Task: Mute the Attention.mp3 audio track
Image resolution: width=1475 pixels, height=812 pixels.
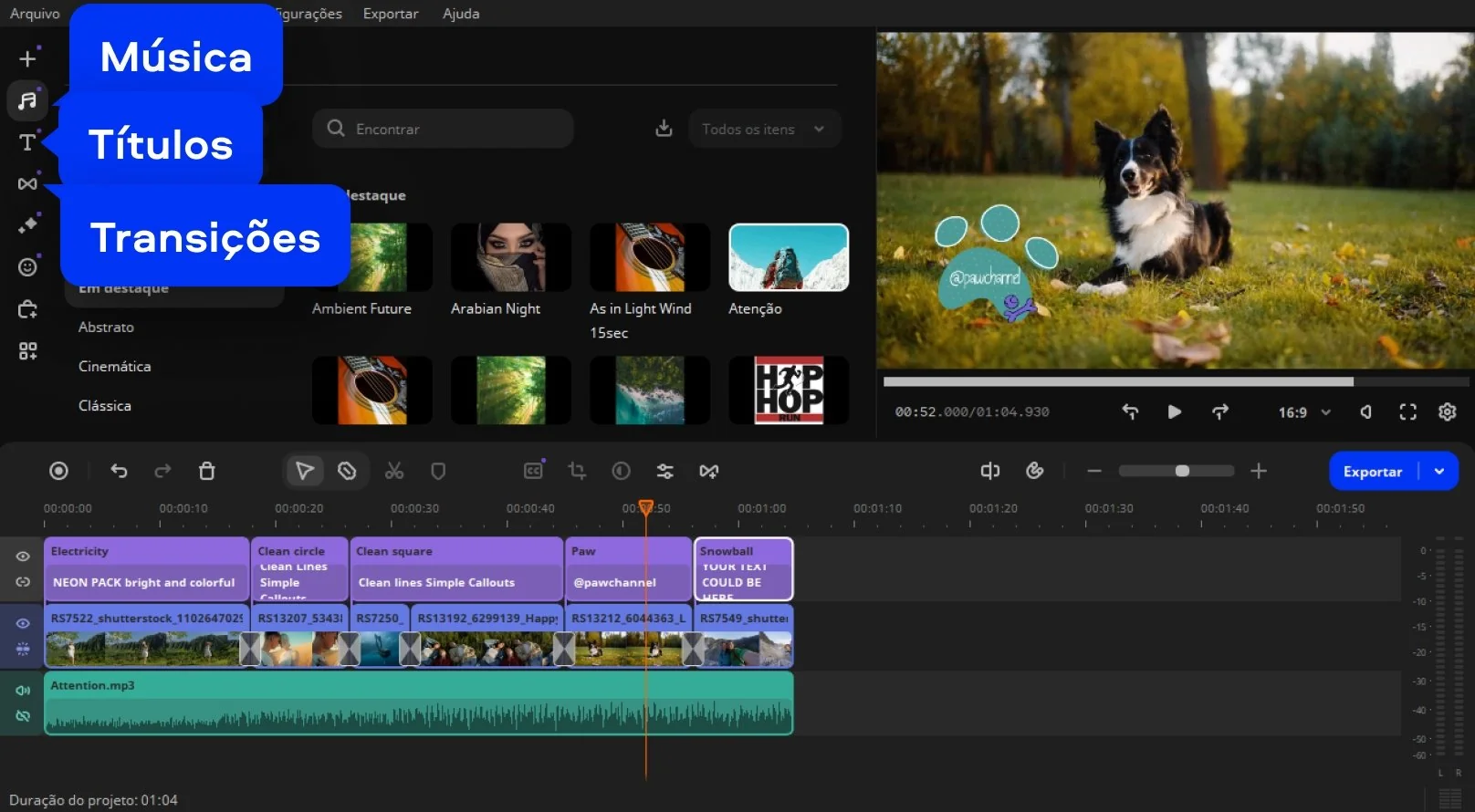Action: tap(23, 691)
